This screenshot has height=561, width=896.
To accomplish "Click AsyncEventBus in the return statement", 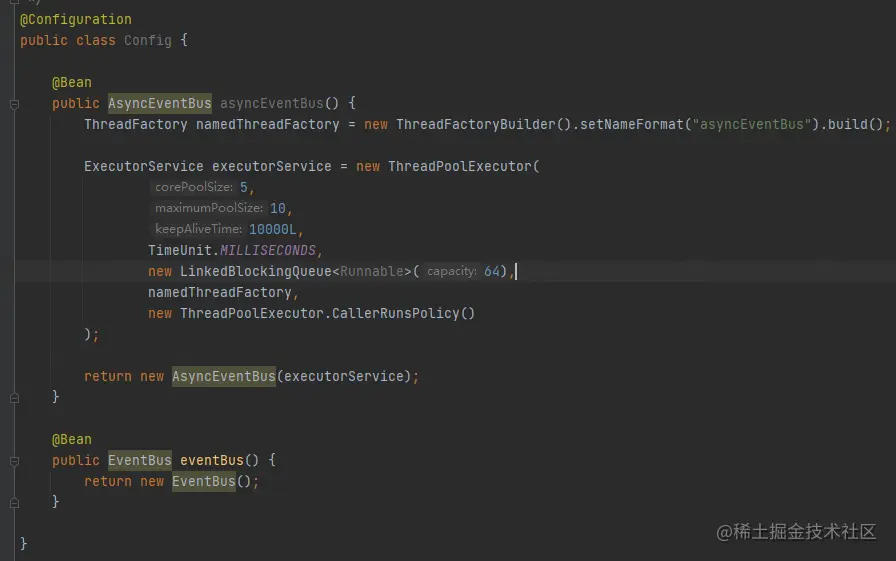I will tap(224, 376).
